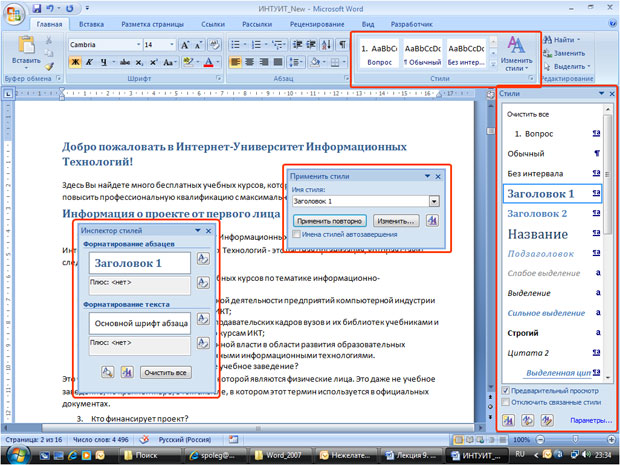Open New Style icon in Apply Styles pane

coord(432,221)
